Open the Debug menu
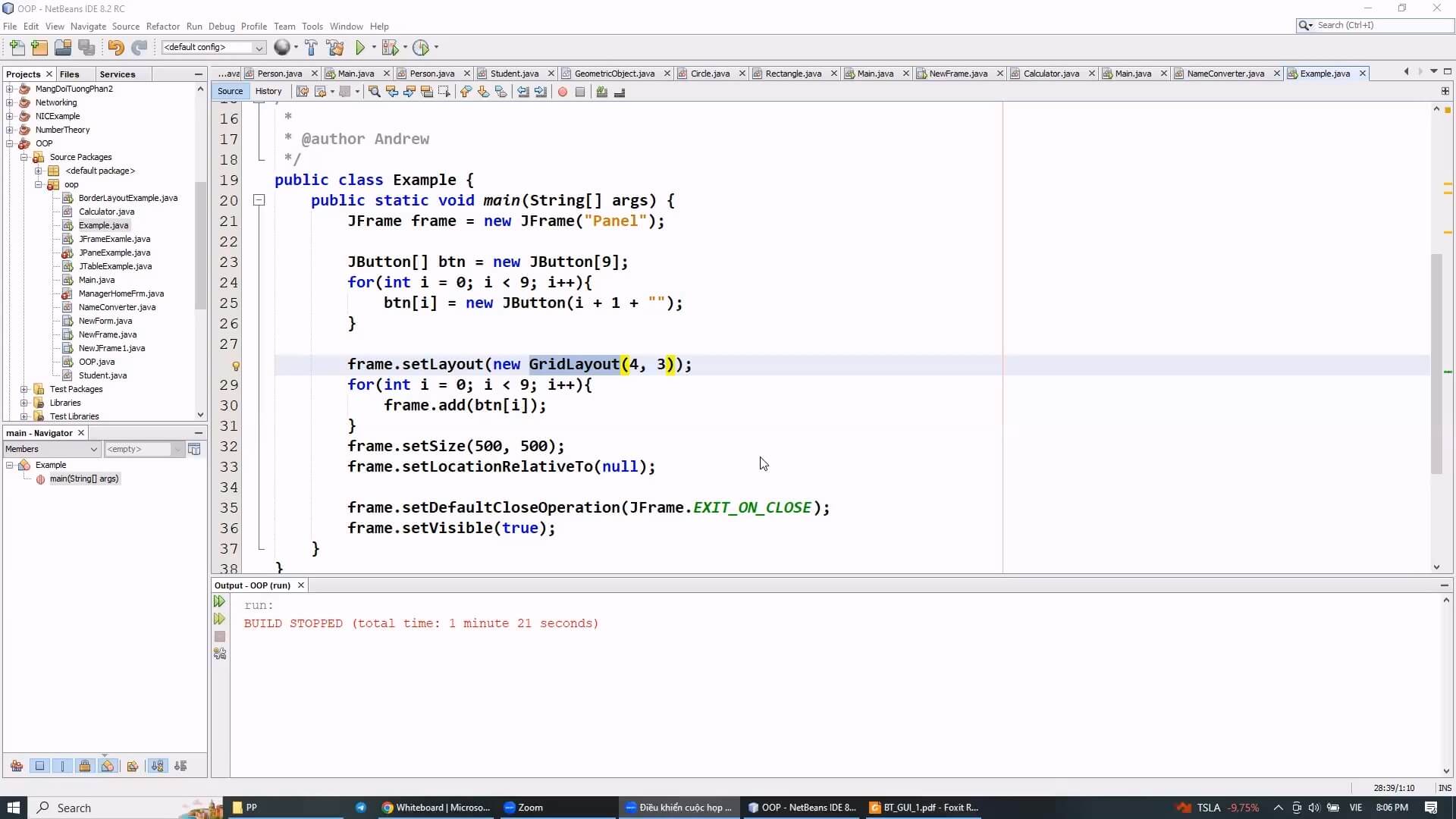Screen dimensions: 1456x819 coord(221,26)
